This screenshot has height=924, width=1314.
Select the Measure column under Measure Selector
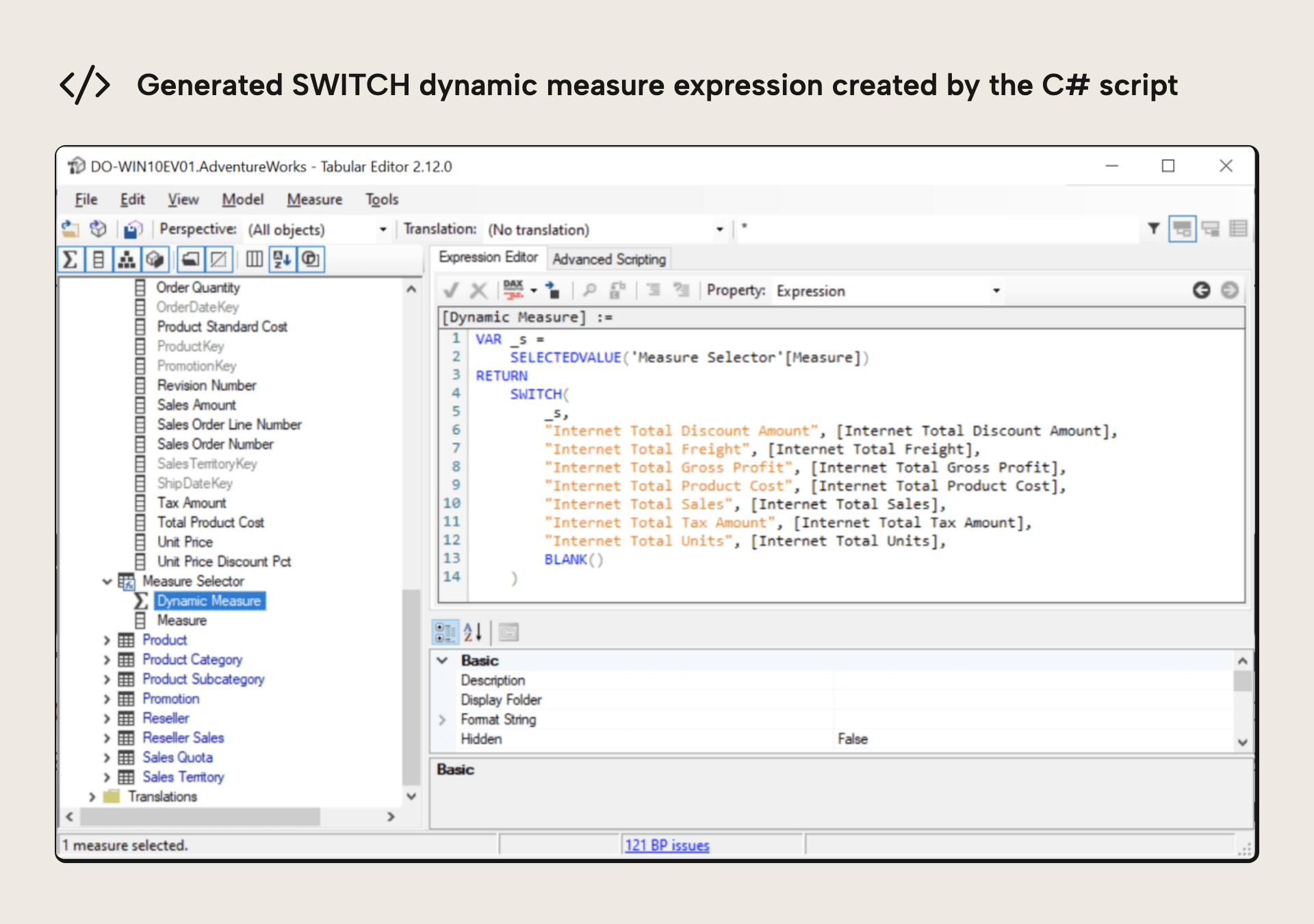(181, 621)
